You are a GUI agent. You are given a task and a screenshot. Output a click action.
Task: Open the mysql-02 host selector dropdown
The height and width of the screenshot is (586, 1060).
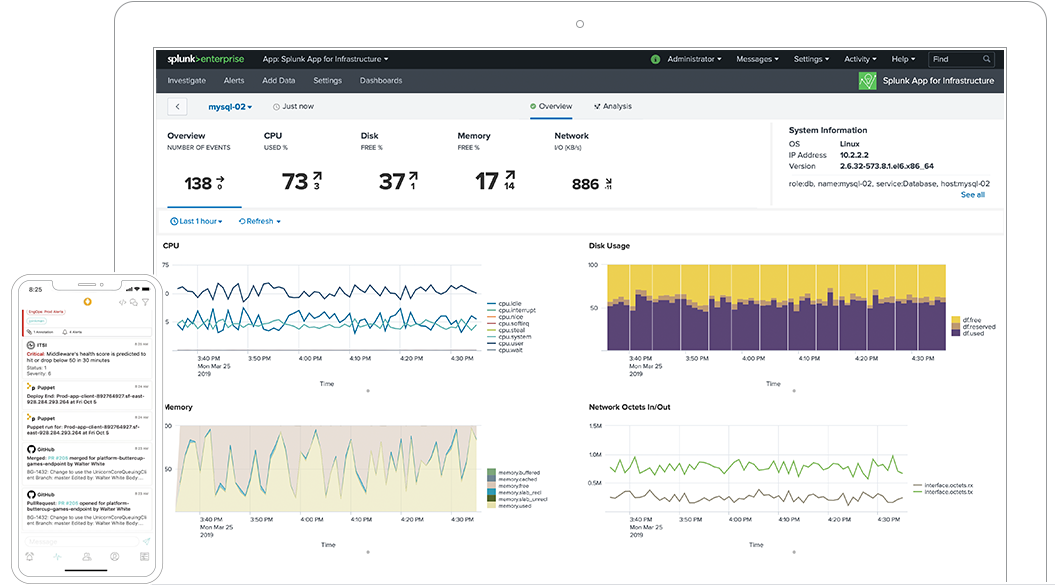230,107
